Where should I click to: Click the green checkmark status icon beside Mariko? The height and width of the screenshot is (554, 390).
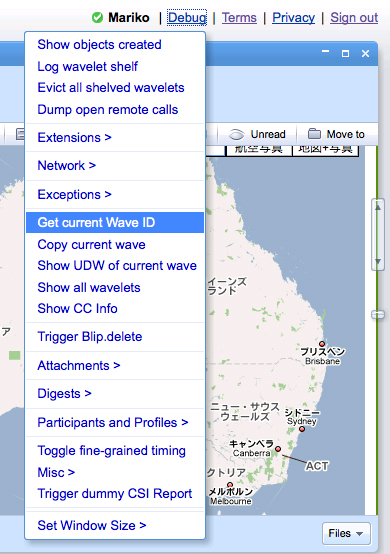pos(97,17)
